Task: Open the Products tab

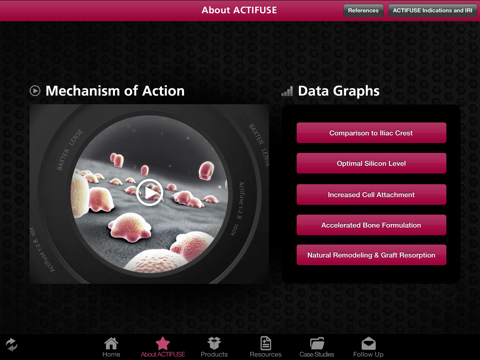Action: (214, 347)
